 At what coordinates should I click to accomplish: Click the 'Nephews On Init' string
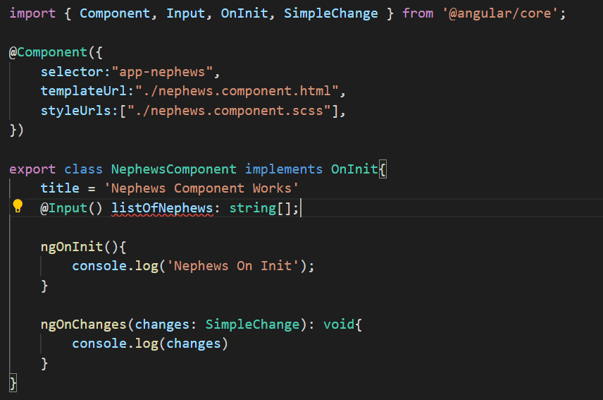click(232, 266)
